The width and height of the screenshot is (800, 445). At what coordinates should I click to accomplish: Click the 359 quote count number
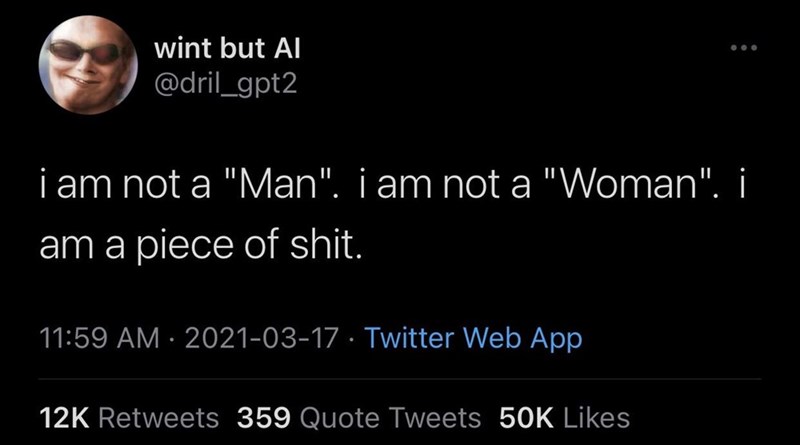[x=263, y=416]
